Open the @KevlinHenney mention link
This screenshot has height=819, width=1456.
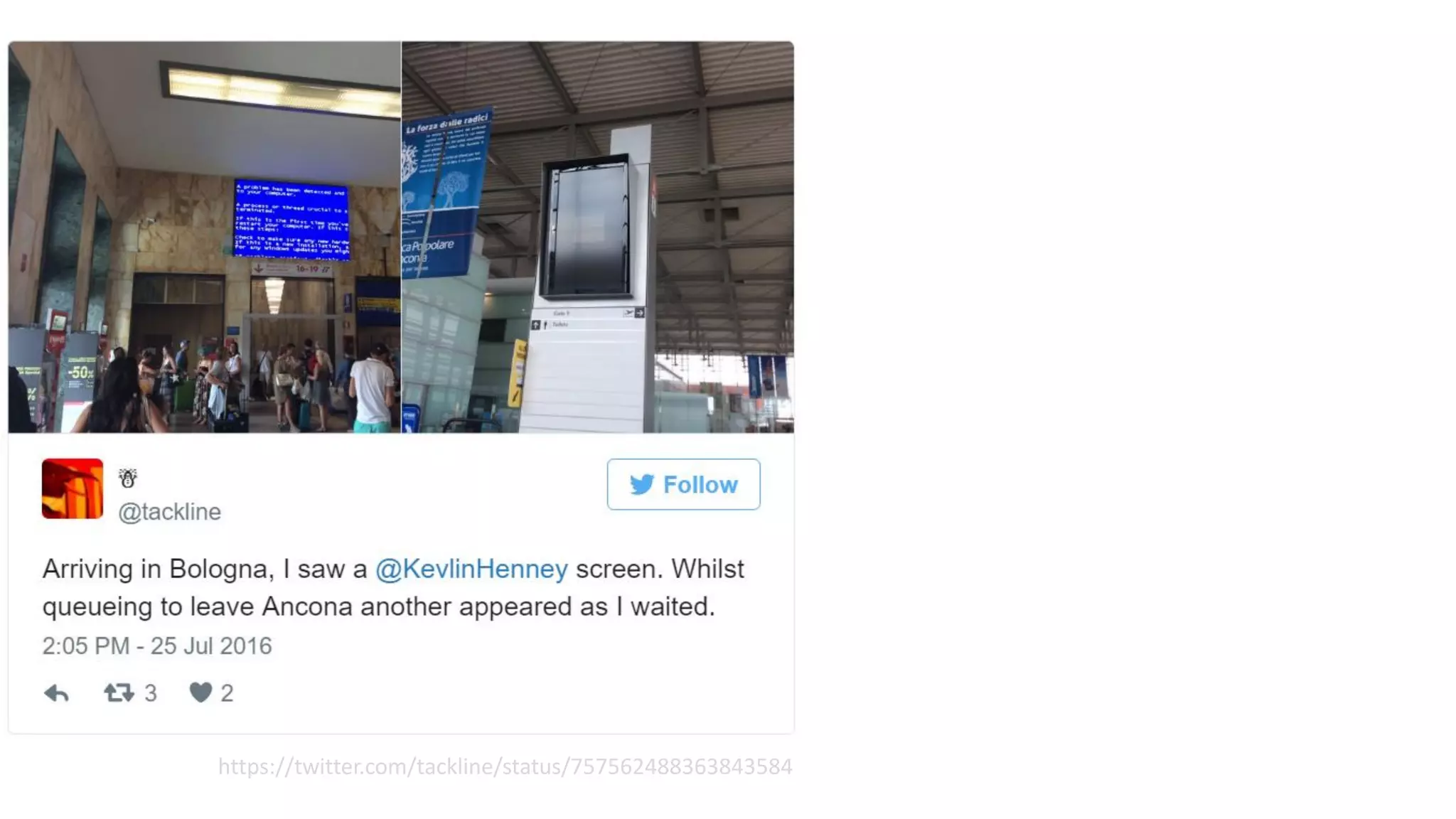[471, 569]
